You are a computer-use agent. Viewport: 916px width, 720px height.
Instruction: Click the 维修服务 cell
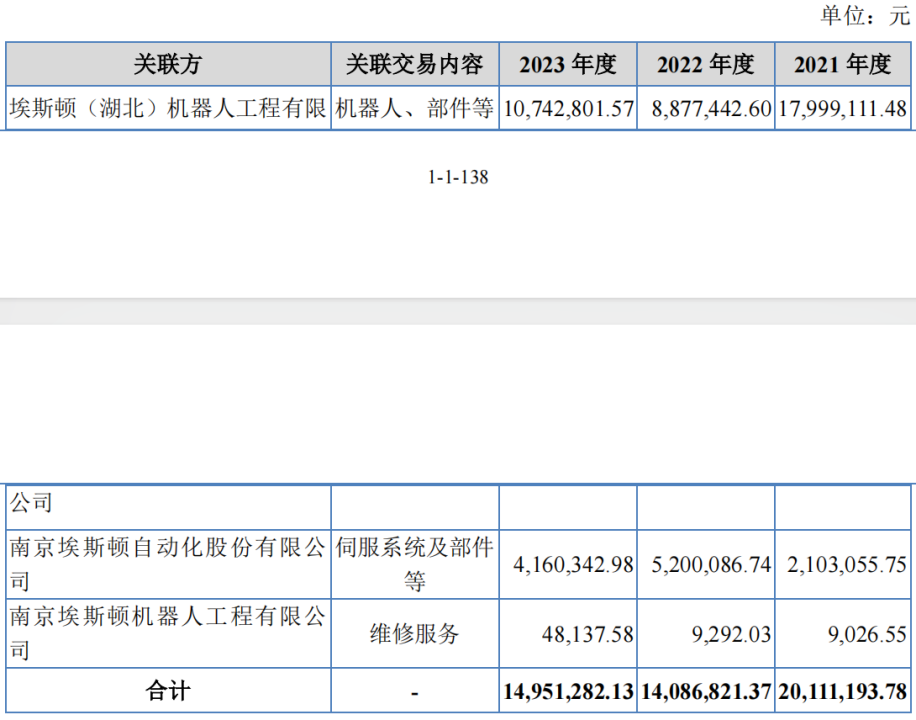point(415,633)
